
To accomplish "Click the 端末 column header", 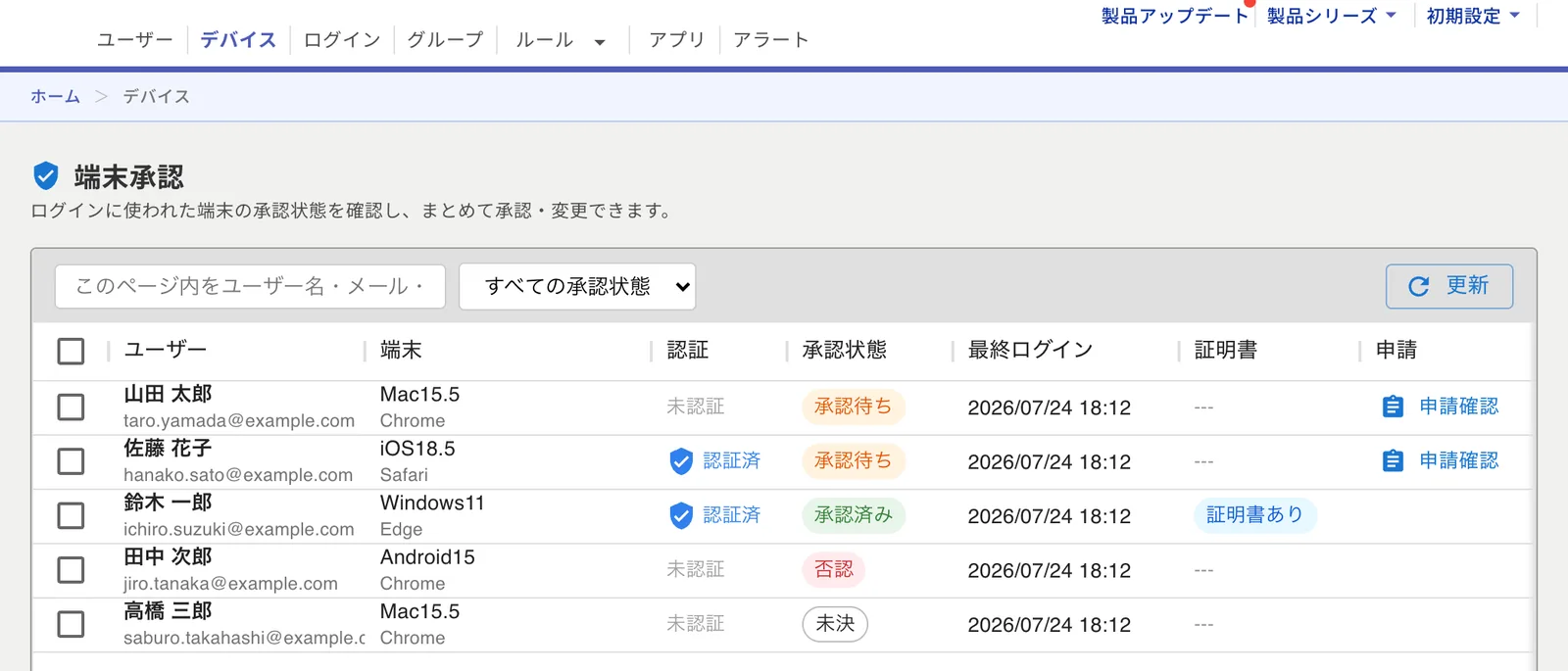I will tap(401, 350).
